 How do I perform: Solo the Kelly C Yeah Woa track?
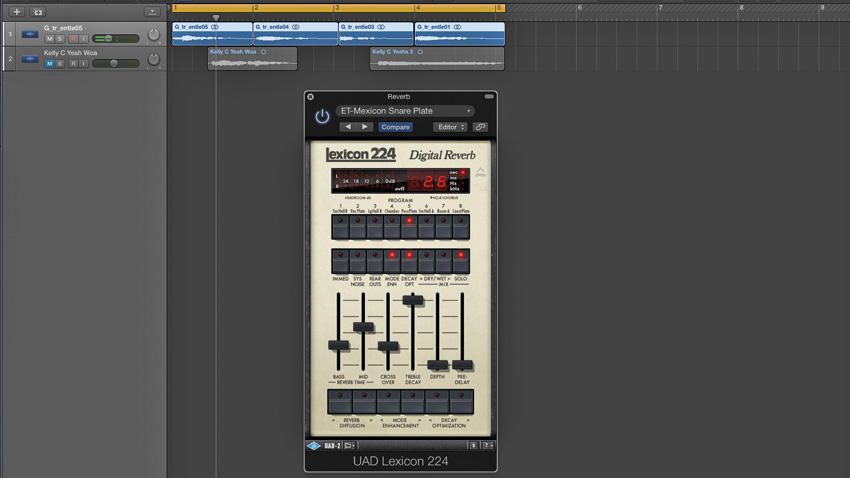click(60, 63)
